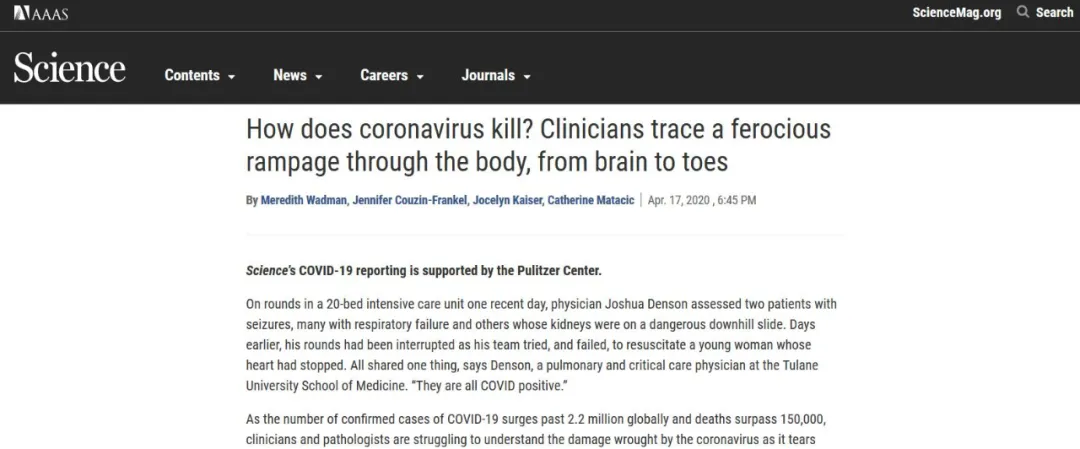Open author Meredith Wadman's page
Screen dimensions: 1080x449
[x=304, y=200]
